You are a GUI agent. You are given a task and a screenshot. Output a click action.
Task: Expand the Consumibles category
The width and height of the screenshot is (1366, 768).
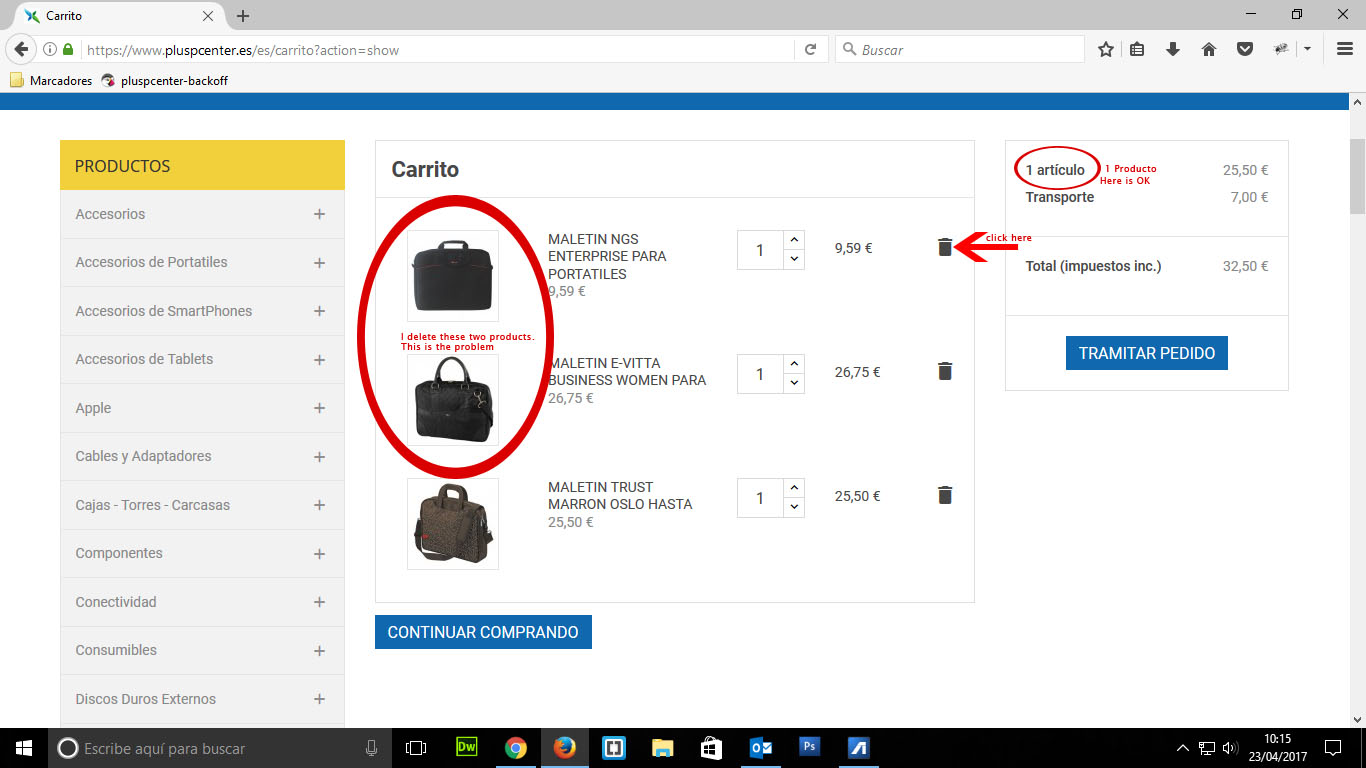[x=319, y=651]
